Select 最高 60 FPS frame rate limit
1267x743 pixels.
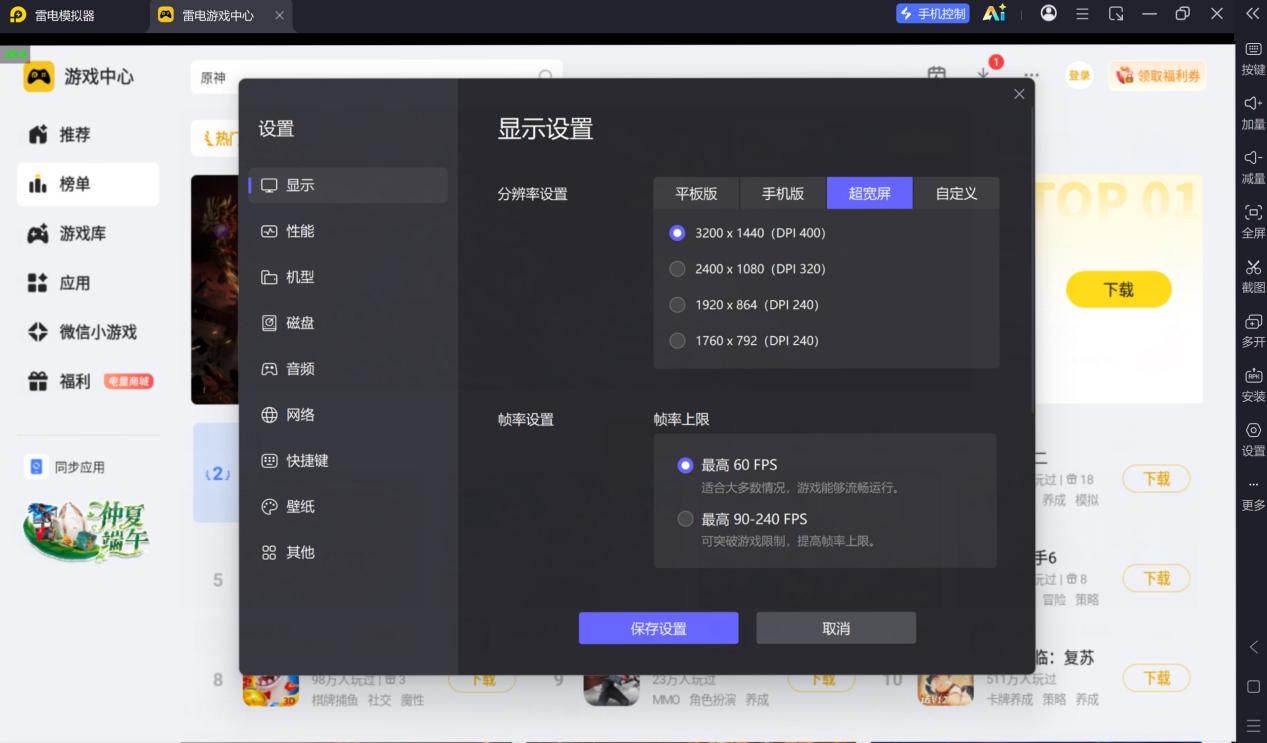[728, 465]
